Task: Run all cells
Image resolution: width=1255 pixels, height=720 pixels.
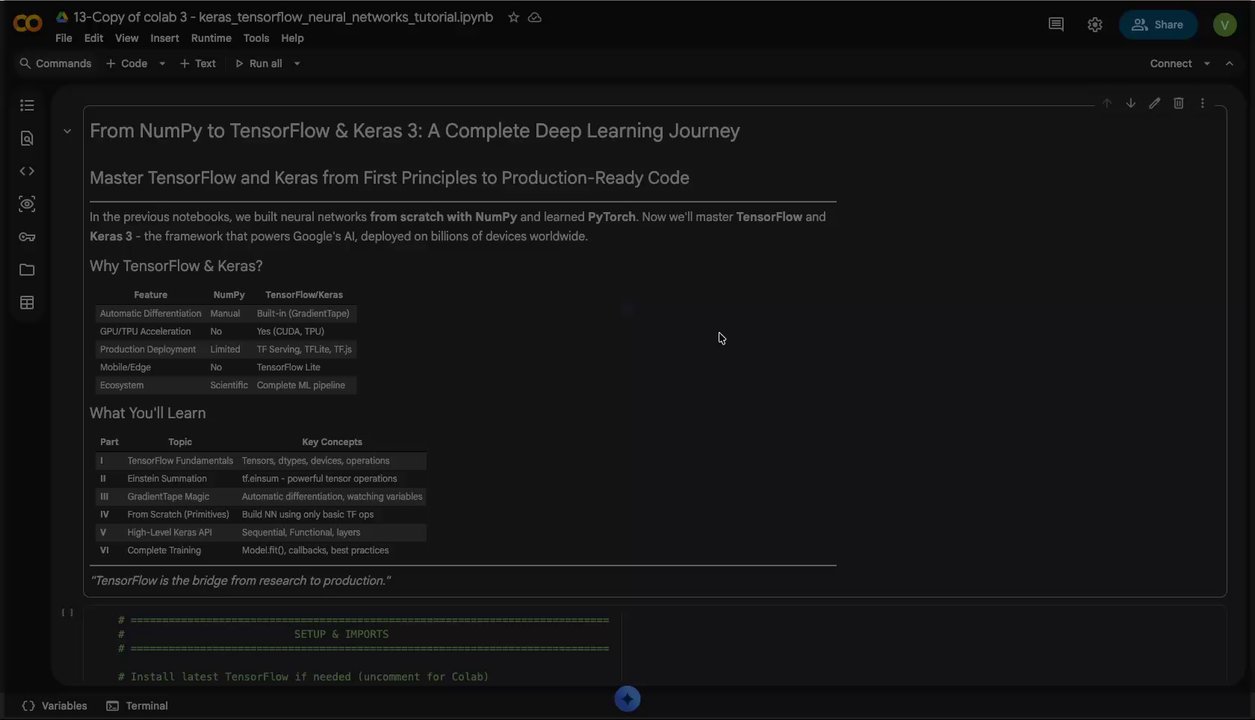Action: [x=258, y=63]
